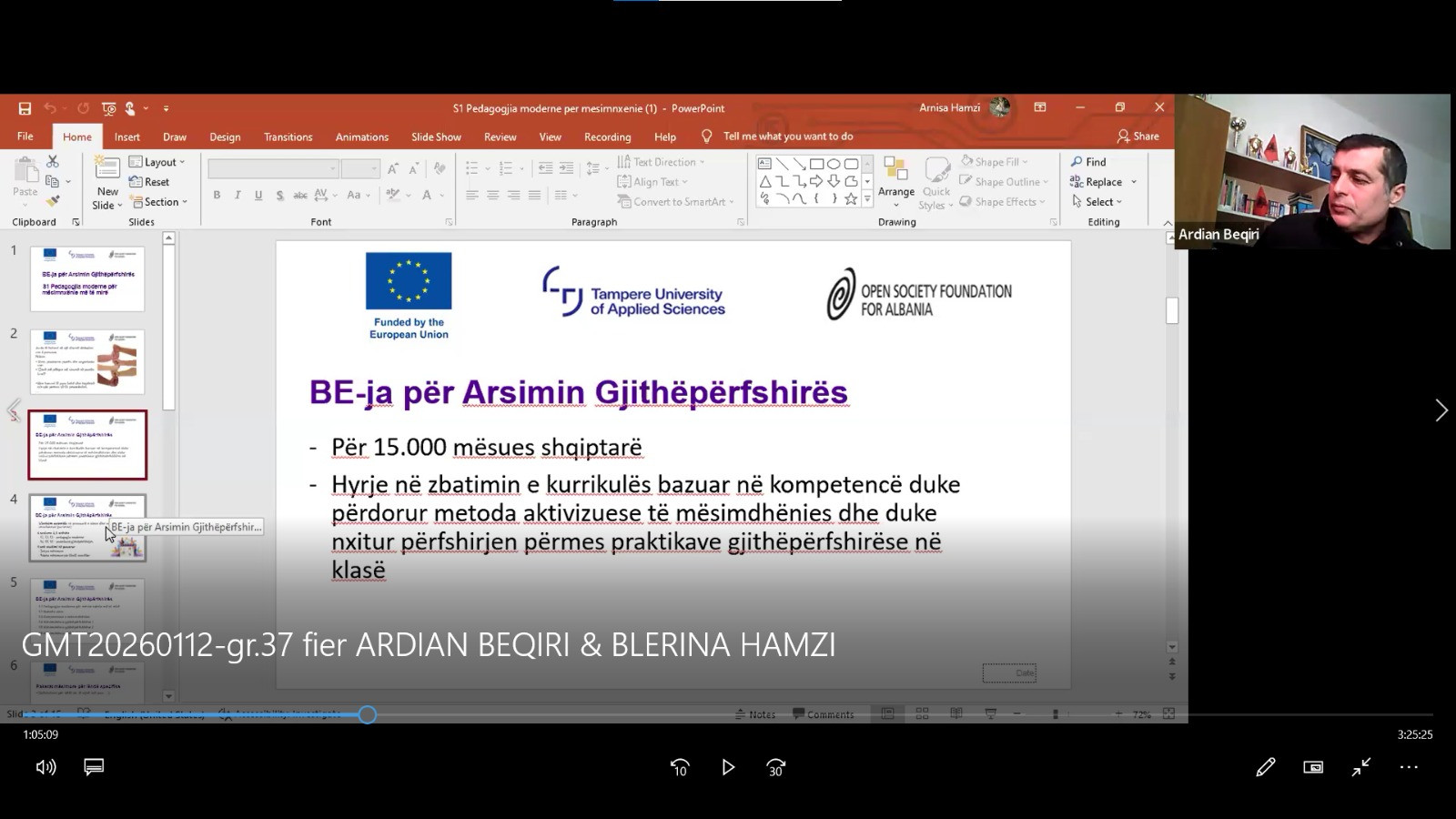
Task: Select slide 2 thumbnail
Action: click(x=87, y=362)
